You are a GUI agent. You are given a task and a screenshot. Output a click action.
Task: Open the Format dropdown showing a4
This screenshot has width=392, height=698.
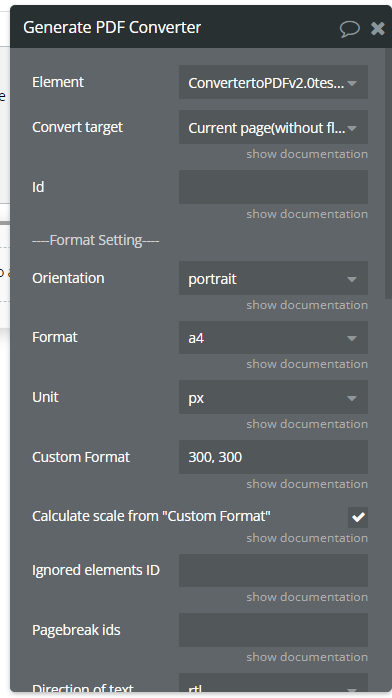(x=273, y=337)
